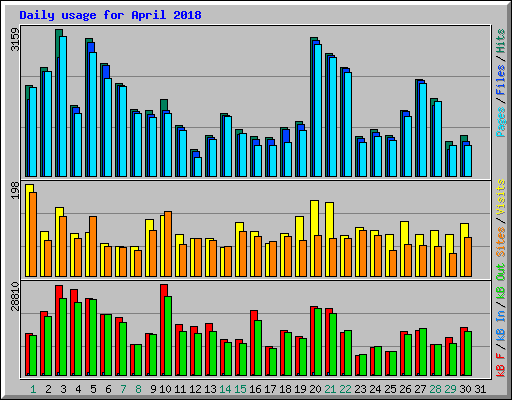Select day label 12 on the axis
Screen dimensions: 512x400
[x=195, y=389]
